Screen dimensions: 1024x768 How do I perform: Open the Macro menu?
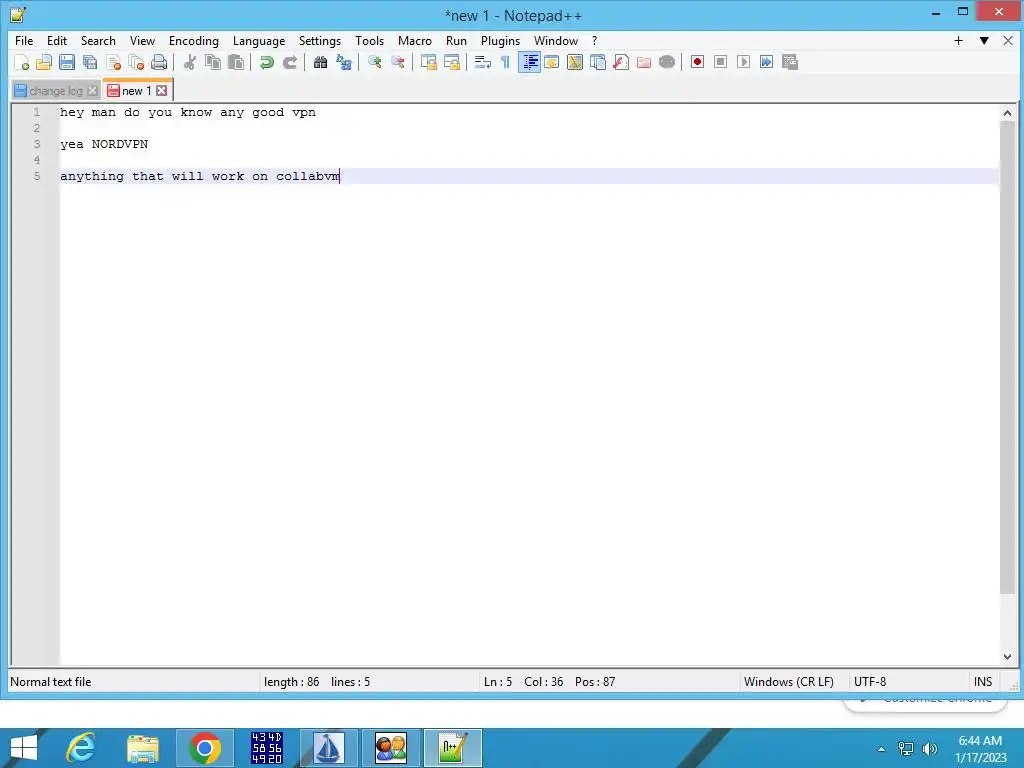coord(415,40)
